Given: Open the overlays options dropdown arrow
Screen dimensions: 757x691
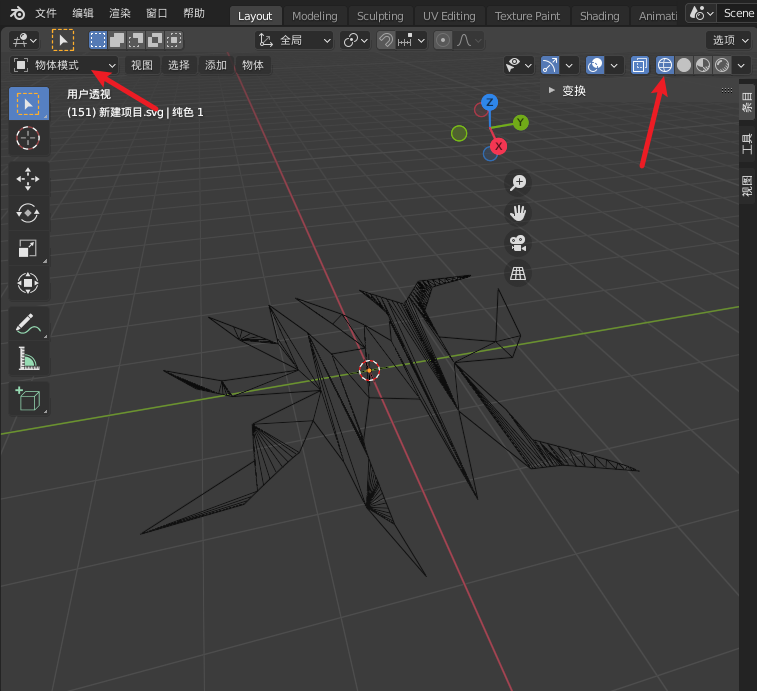Looking at the screenshot, I should pos(614,65).
